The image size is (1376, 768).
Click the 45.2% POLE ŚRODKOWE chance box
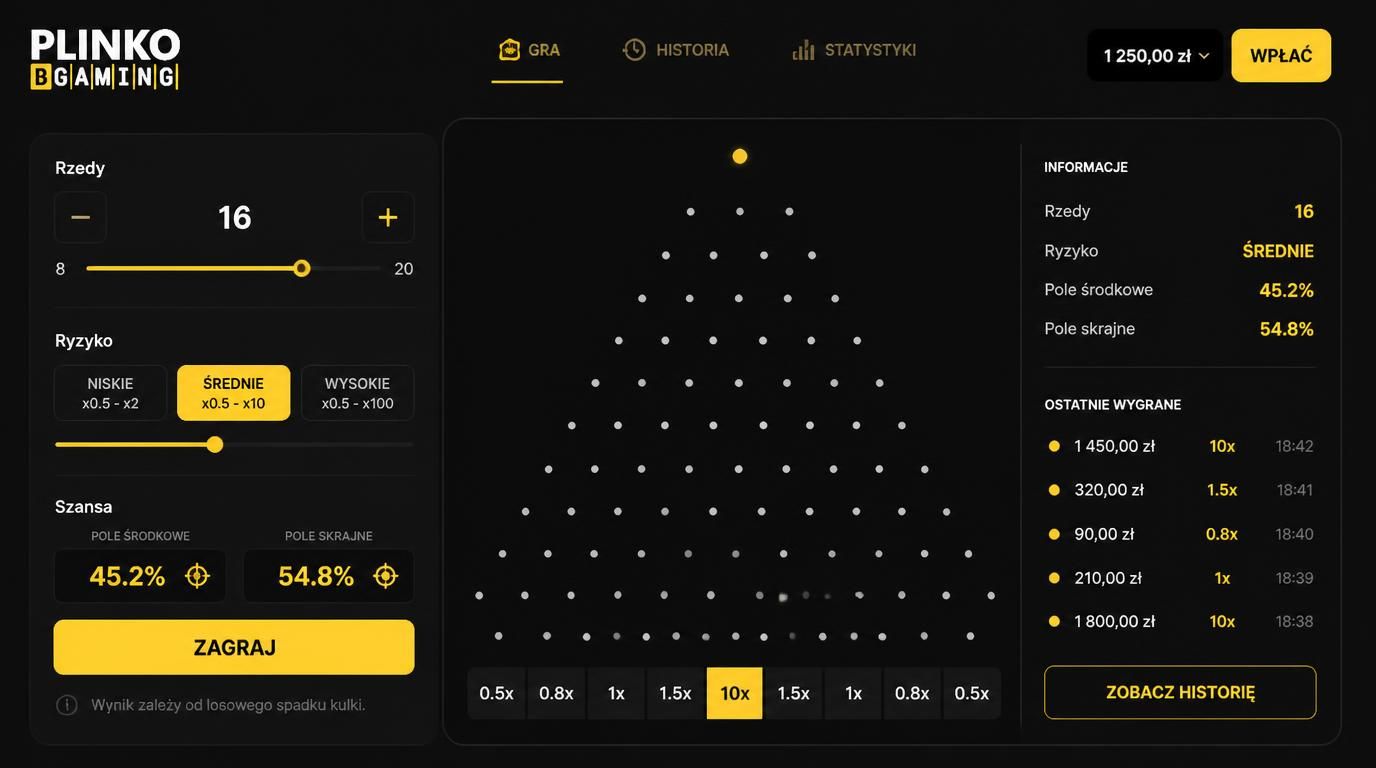point(140,576)
